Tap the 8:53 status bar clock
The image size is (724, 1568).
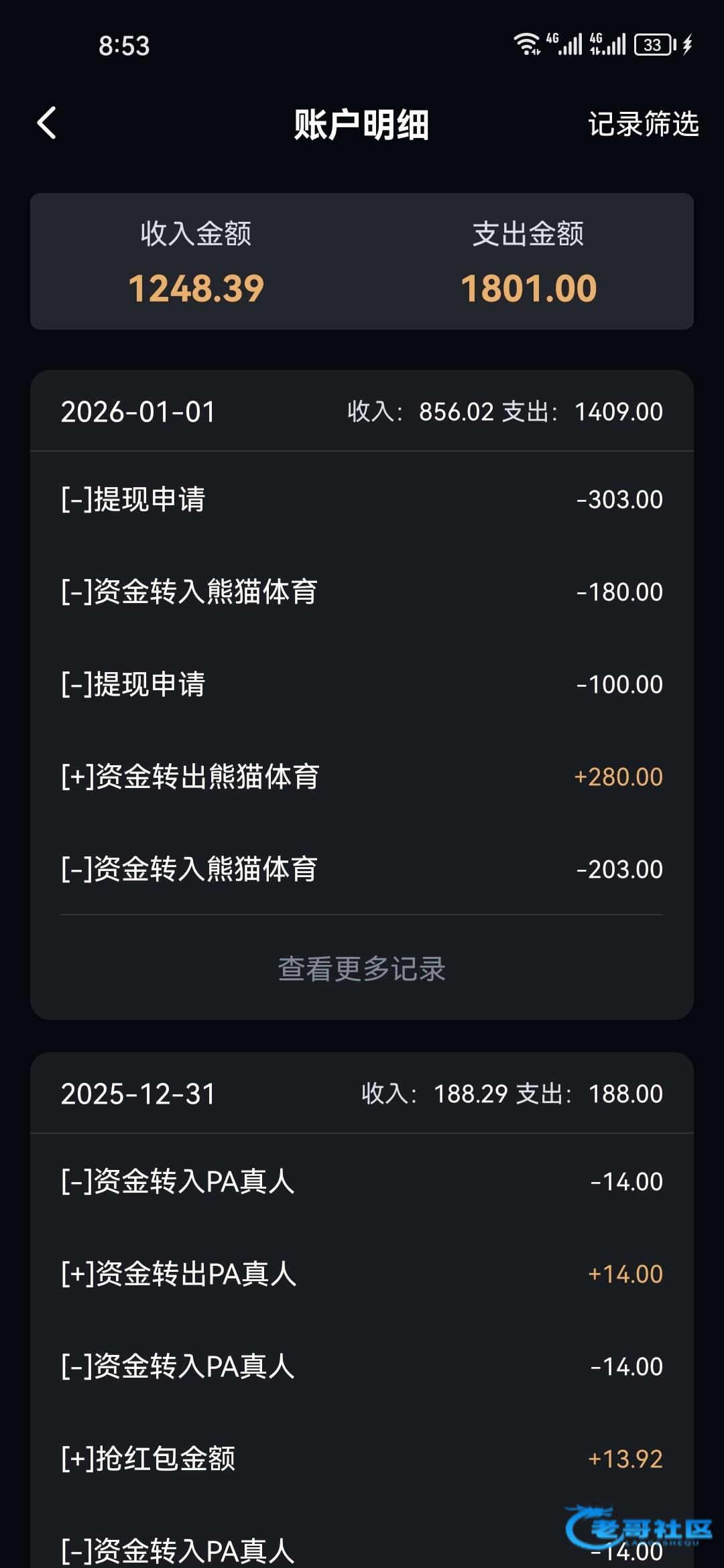click(124, 46)
